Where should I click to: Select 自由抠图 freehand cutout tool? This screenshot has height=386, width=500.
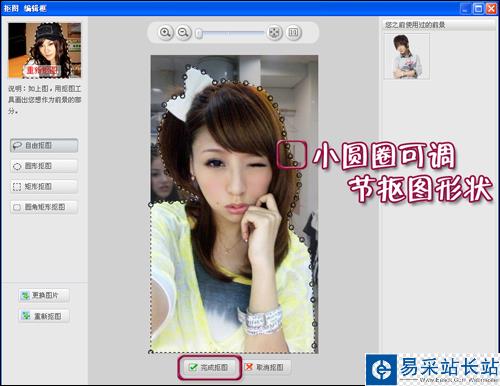(44, 146)
